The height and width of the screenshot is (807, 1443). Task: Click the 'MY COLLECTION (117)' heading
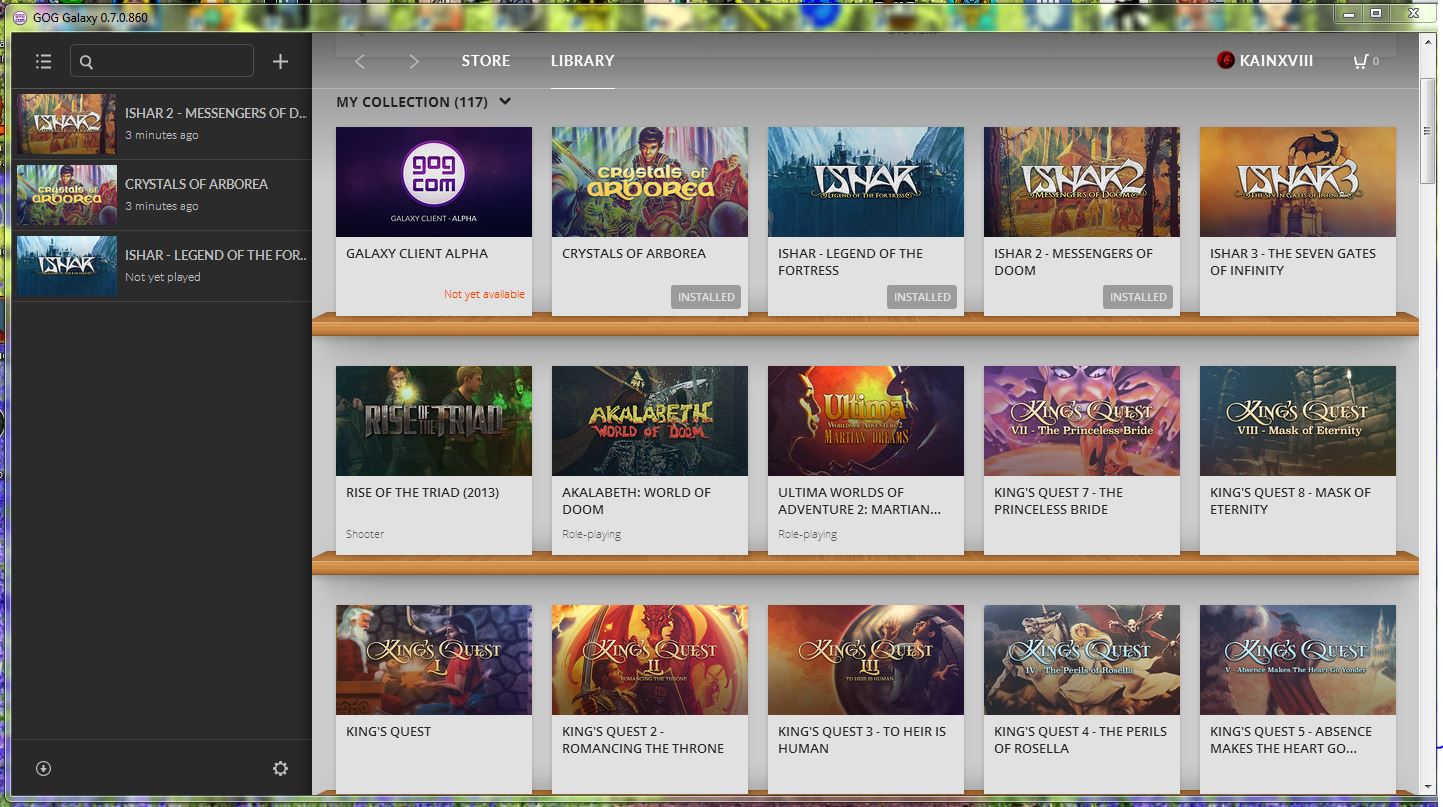click(x=412, y=102)
